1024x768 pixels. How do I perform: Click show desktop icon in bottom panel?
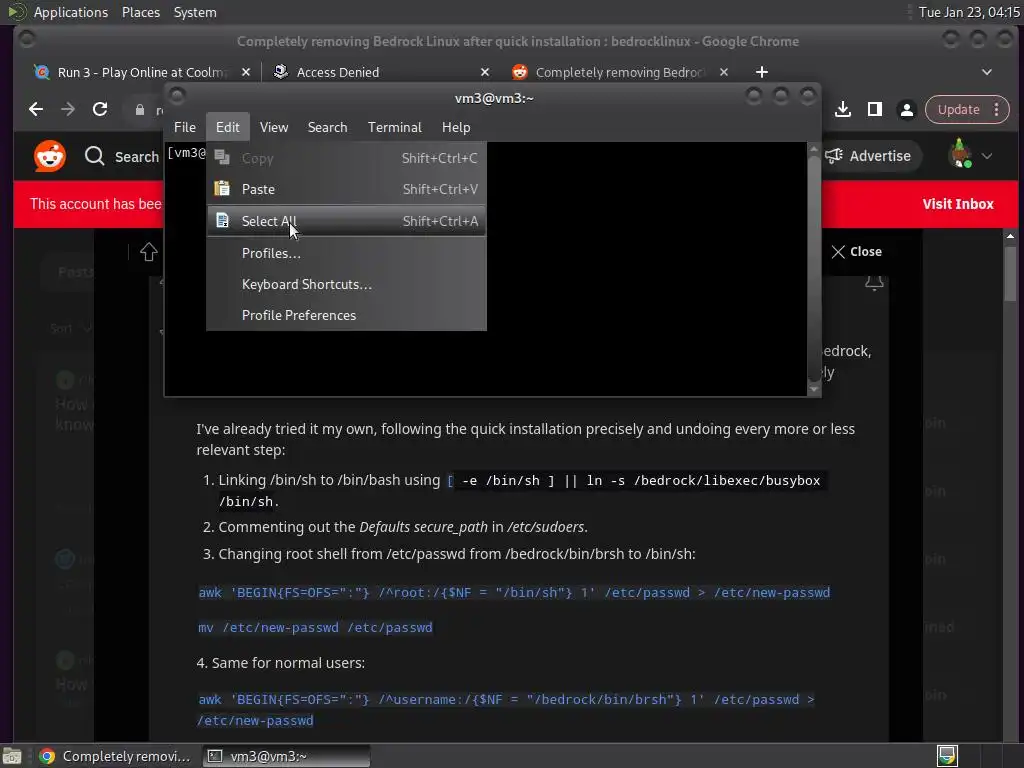[x=12, y=756]
